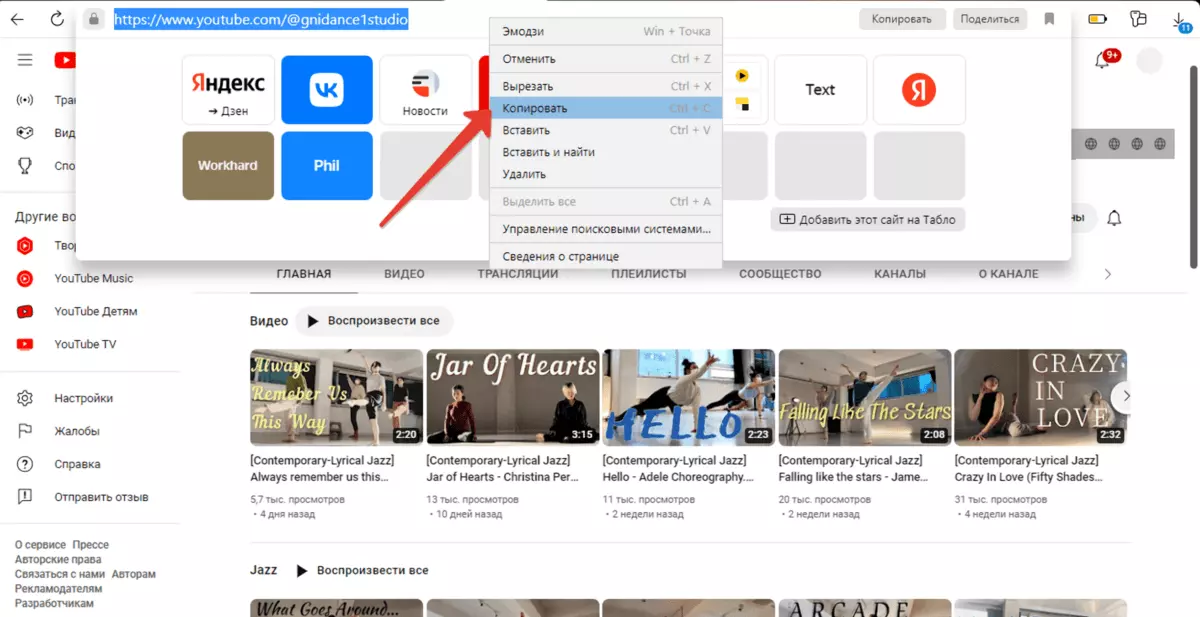Open downloads icon with badge 11

click(1182, 21)
